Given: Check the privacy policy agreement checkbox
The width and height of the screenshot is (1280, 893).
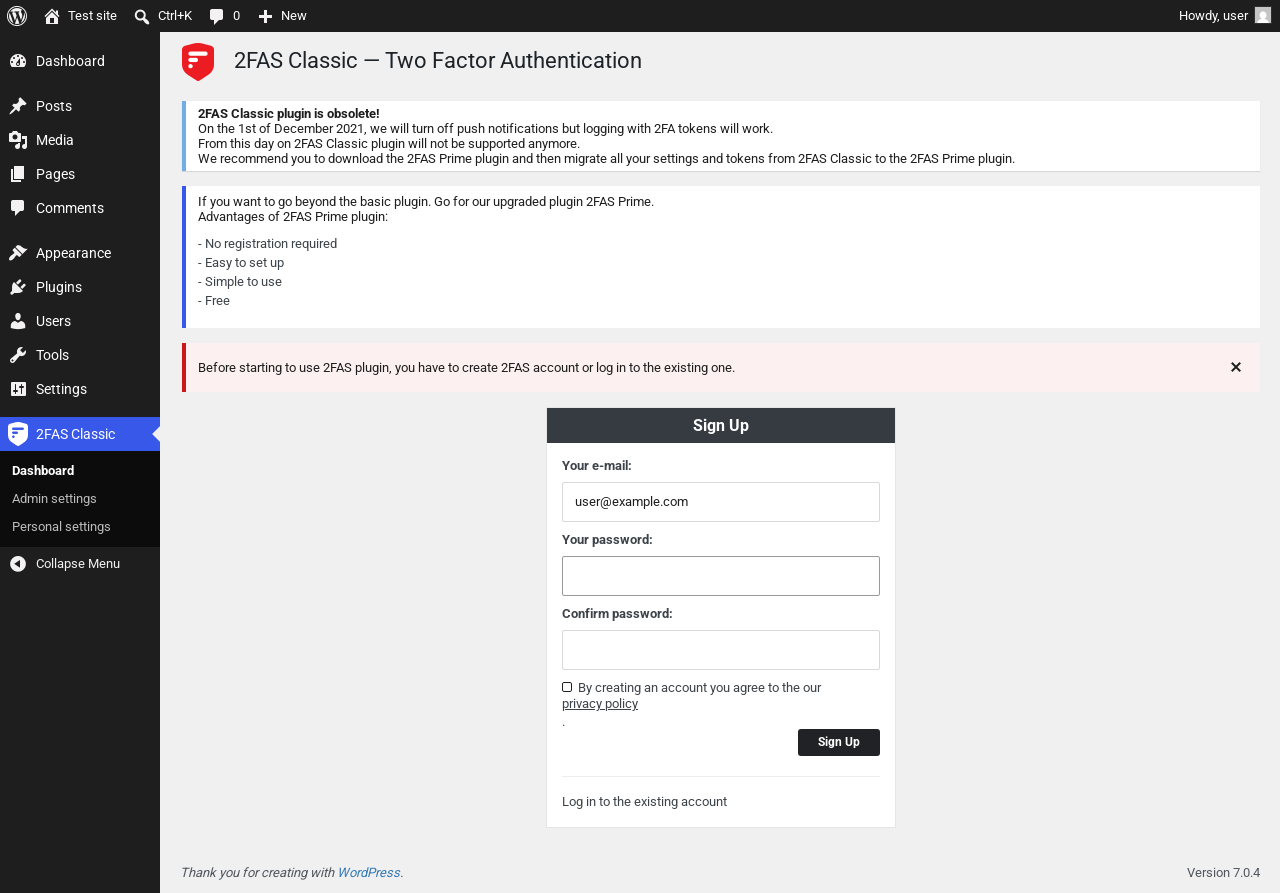Looking at the screenshot, I should (567, 687).
